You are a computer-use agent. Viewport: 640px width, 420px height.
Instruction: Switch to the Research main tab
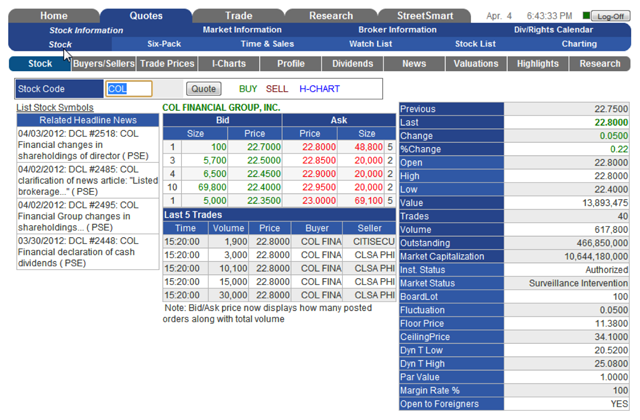(331, 16)
